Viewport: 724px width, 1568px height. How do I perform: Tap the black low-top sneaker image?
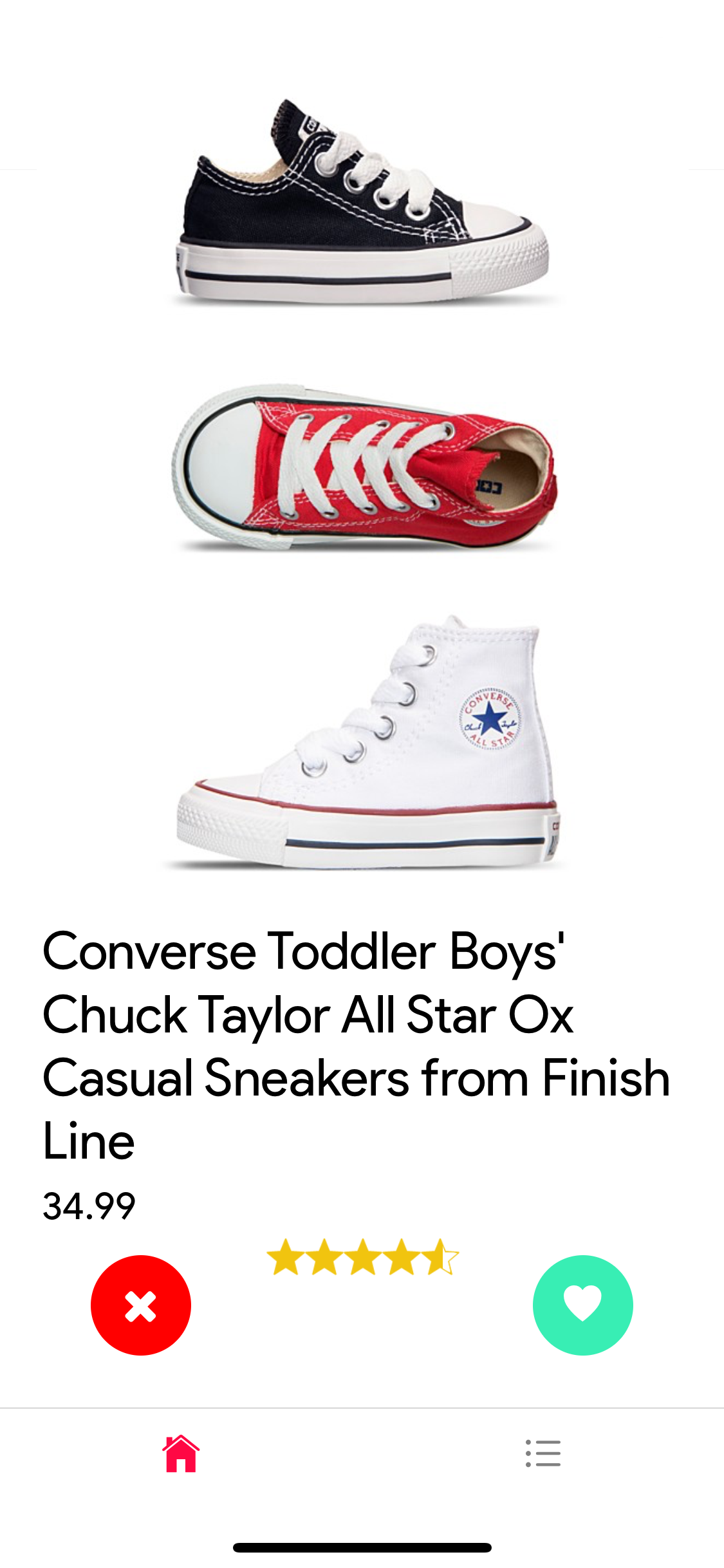tap(364, 201)
